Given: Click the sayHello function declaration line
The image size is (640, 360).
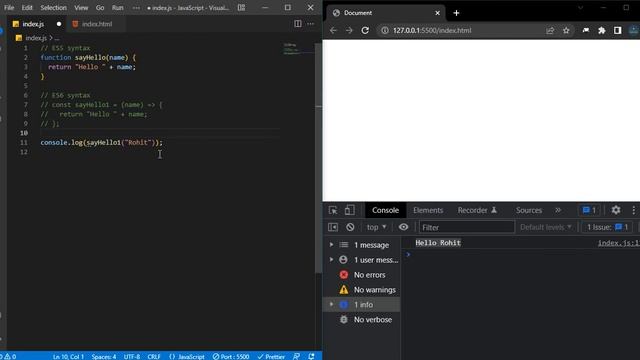Looking at the screenshot, I should (88, 58).
